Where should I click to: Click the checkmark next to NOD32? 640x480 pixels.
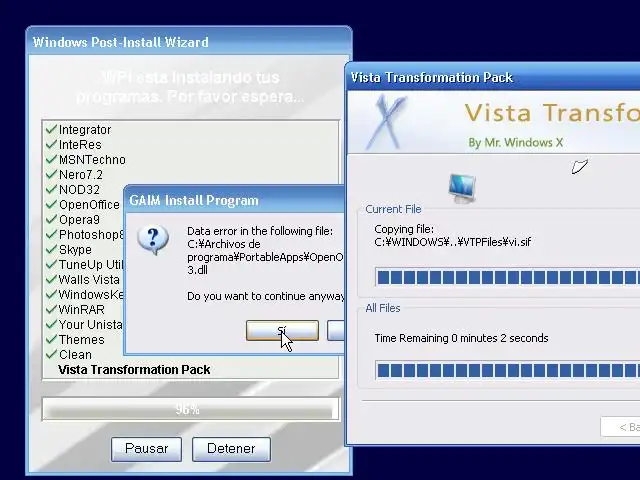click(51, 189)
